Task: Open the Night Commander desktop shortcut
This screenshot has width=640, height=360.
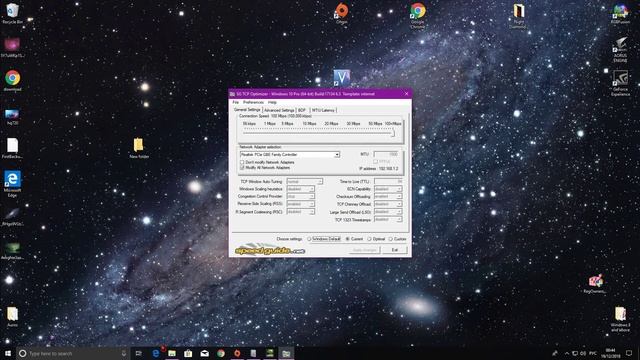Action: (518, 16)
